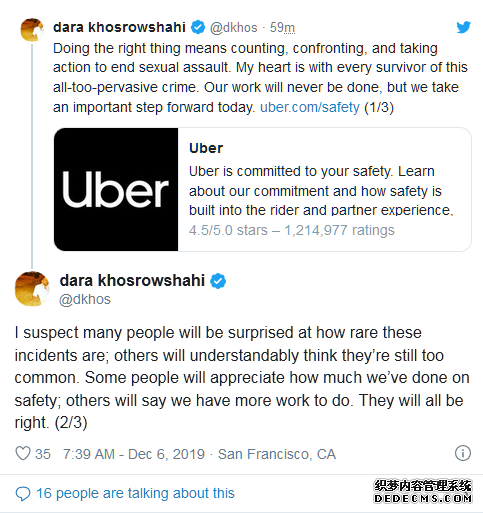Viewport: 483px width, 513px height.
Task: Click dara khosrowshahi name in second tweet
Action: [132, 280]
